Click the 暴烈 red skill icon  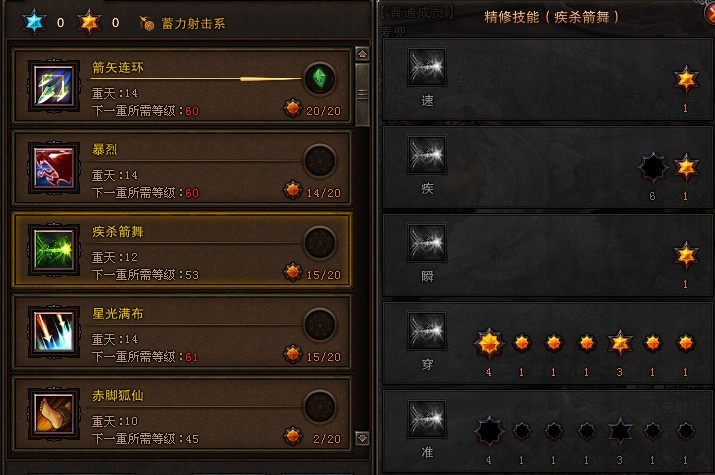[x=54, y=167]
